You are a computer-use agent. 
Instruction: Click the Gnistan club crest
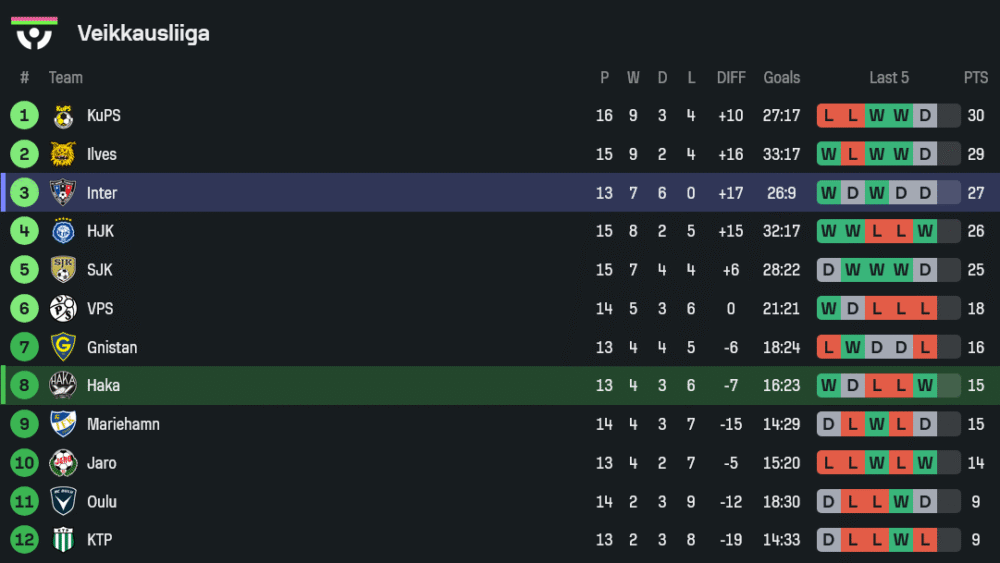(63, 347)
